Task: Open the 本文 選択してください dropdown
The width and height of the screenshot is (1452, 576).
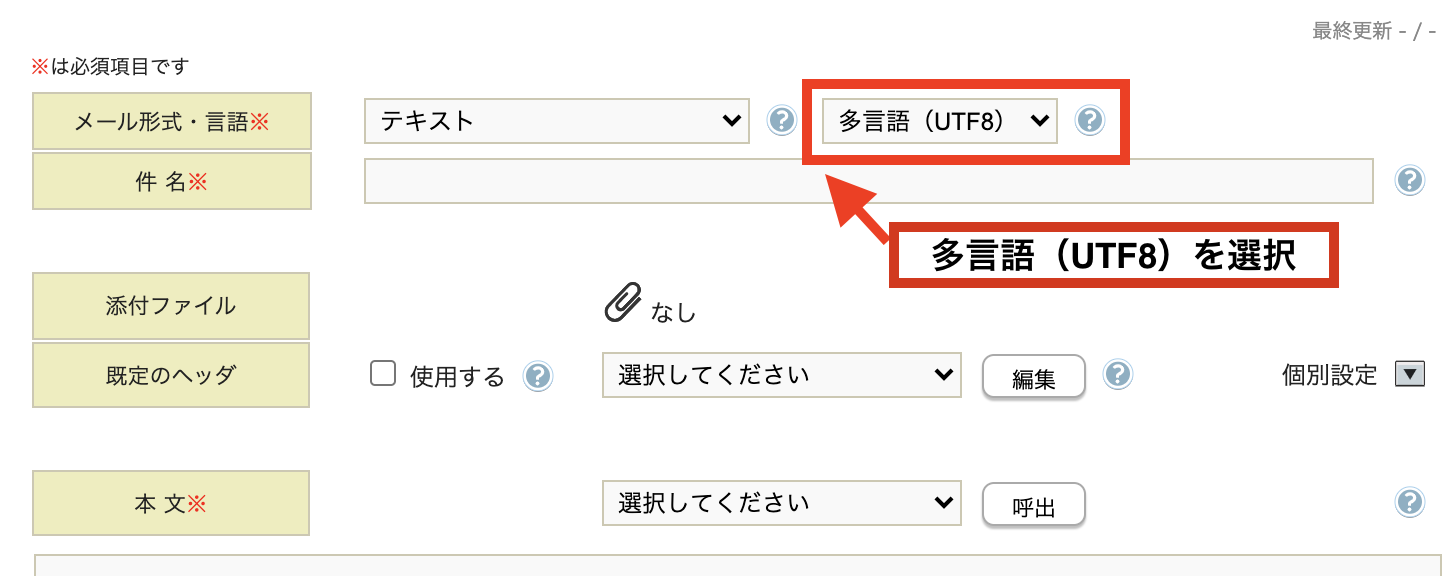Action: (x=781, y=502)
